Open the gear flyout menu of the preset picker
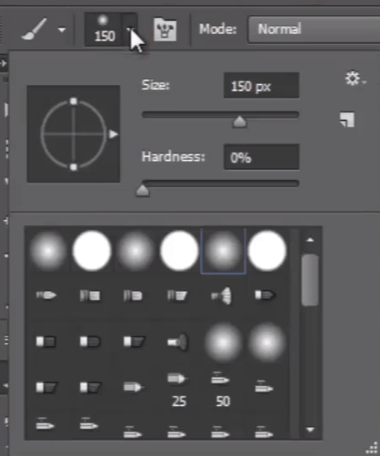380x456 pixels. pyautogui.click(x=354, y=79)
